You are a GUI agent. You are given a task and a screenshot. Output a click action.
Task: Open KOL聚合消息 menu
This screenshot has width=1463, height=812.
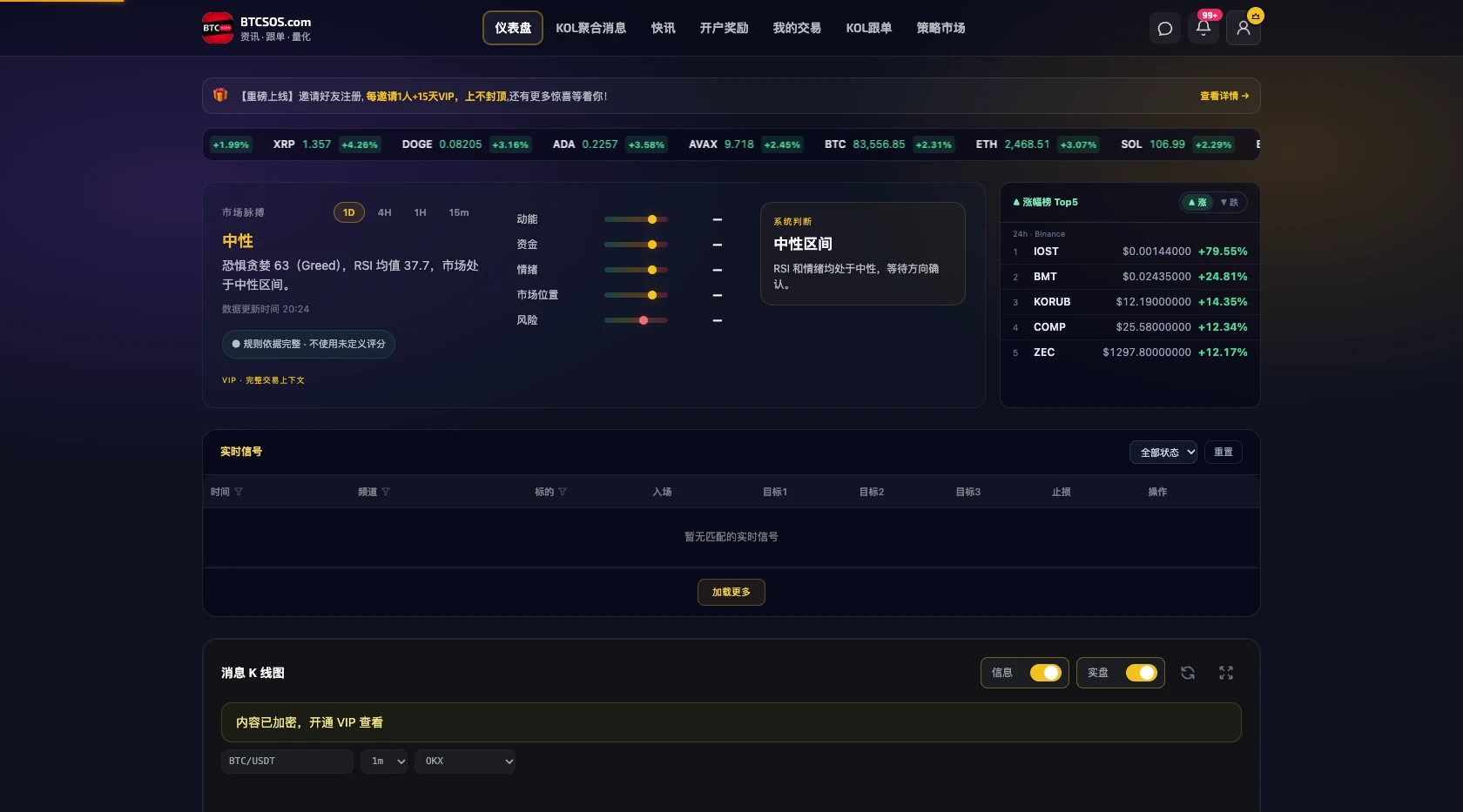point(591,28)
